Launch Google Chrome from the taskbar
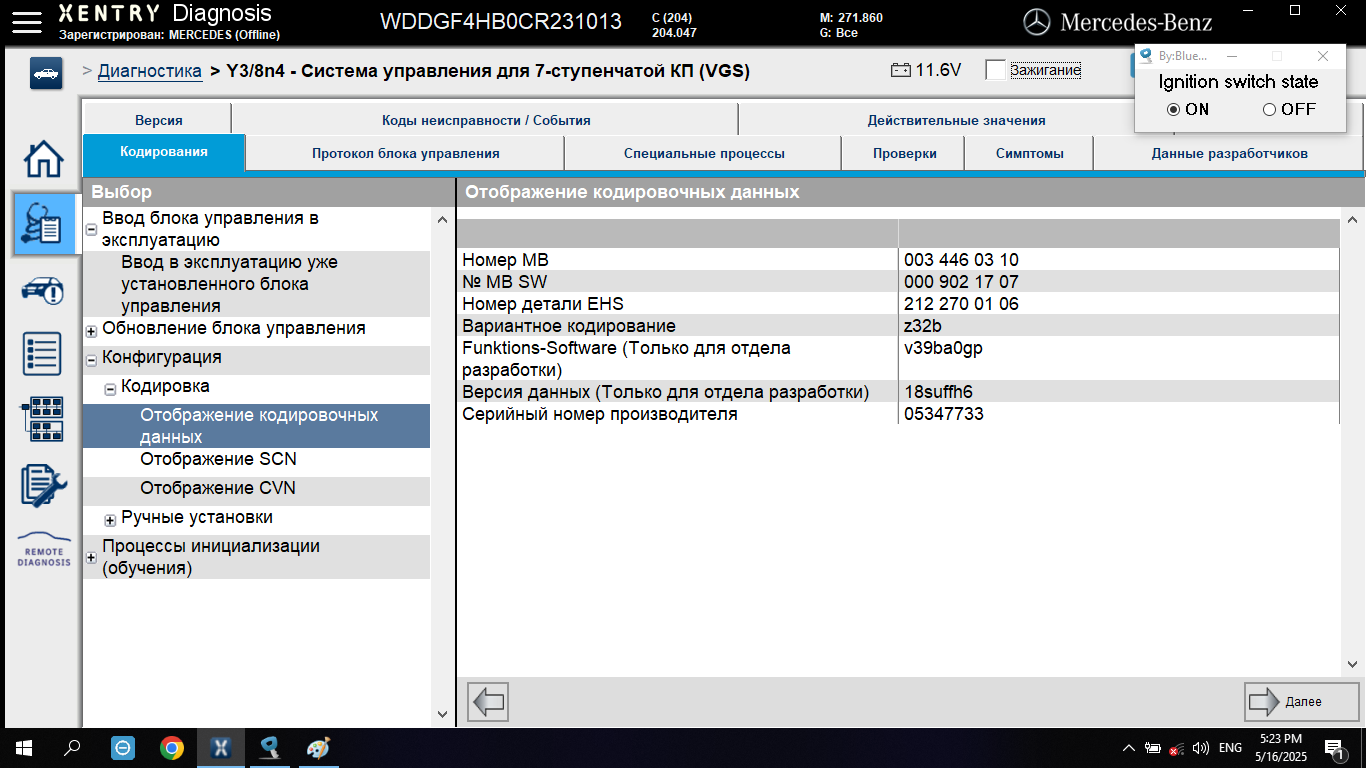This screenshot has width=1366, height=768. click(172, 747)
